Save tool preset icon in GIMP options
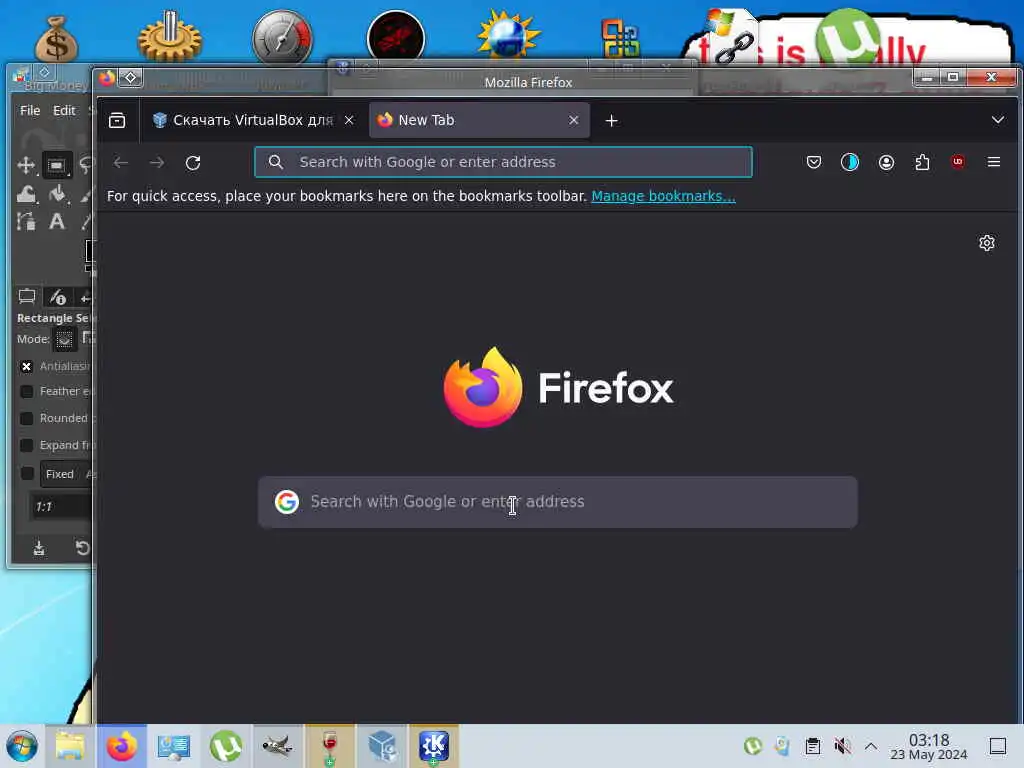This screenshot has width=1024, height=768. (x=39, y=547)
